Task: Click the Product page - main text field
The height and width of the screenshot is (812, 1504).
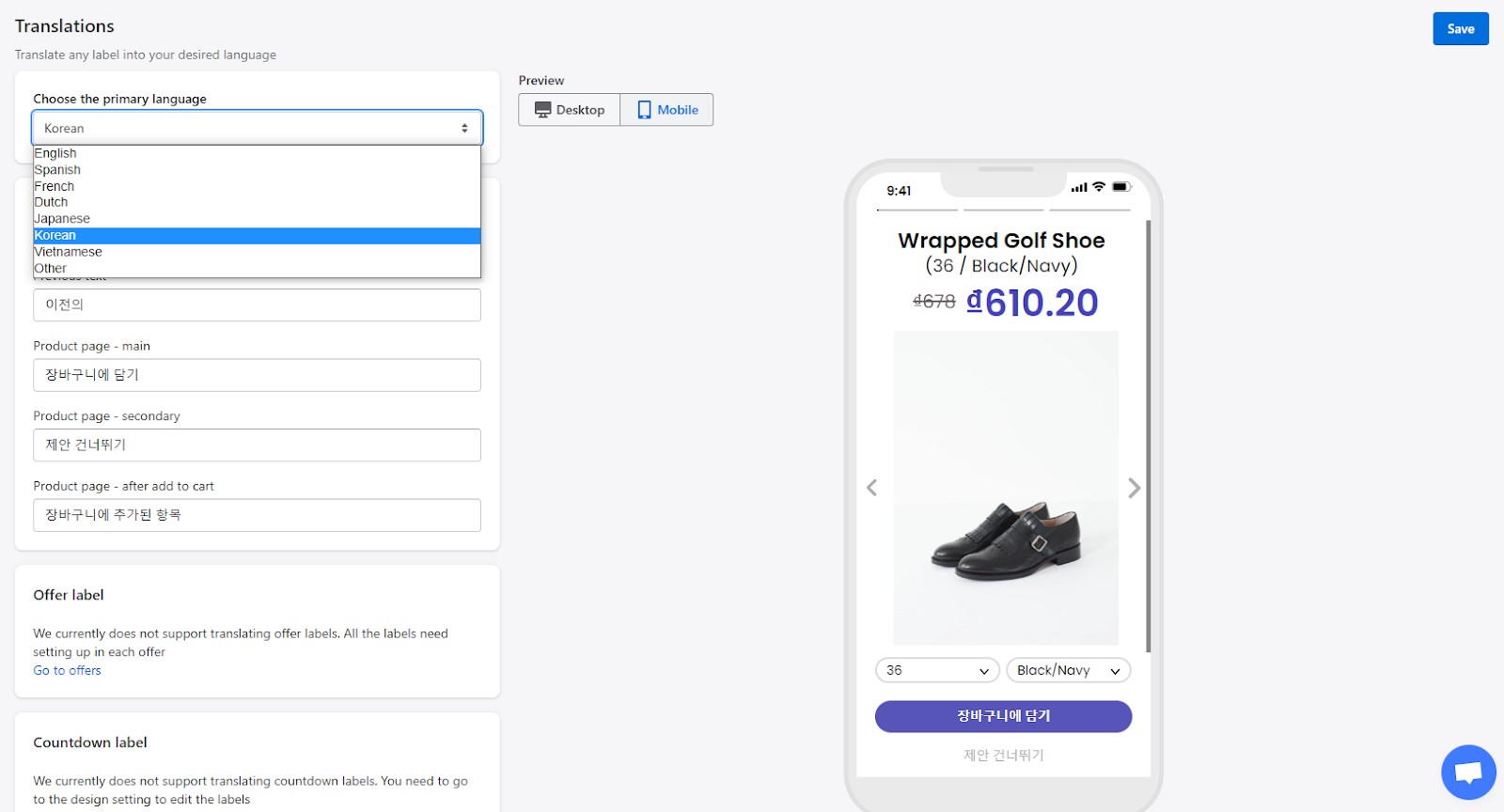Action: pyautogui.click(x=257, y=375)
